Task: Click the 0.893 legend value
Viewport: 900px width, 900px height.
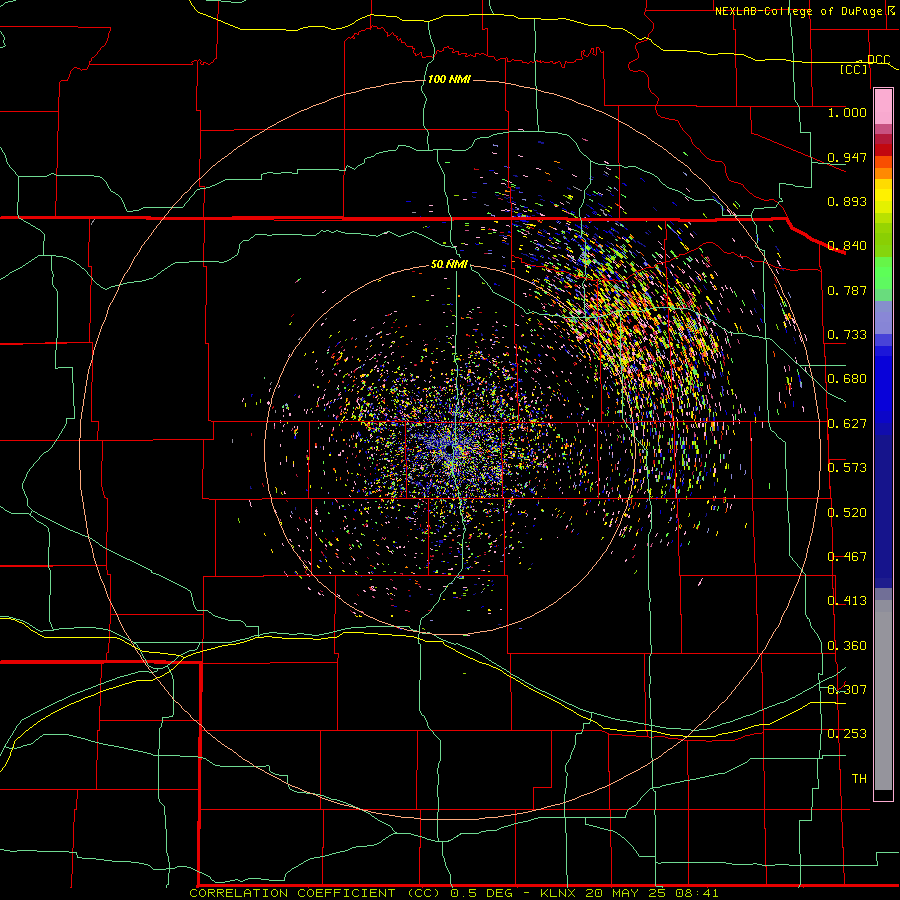Action: [x=847, y=201]
